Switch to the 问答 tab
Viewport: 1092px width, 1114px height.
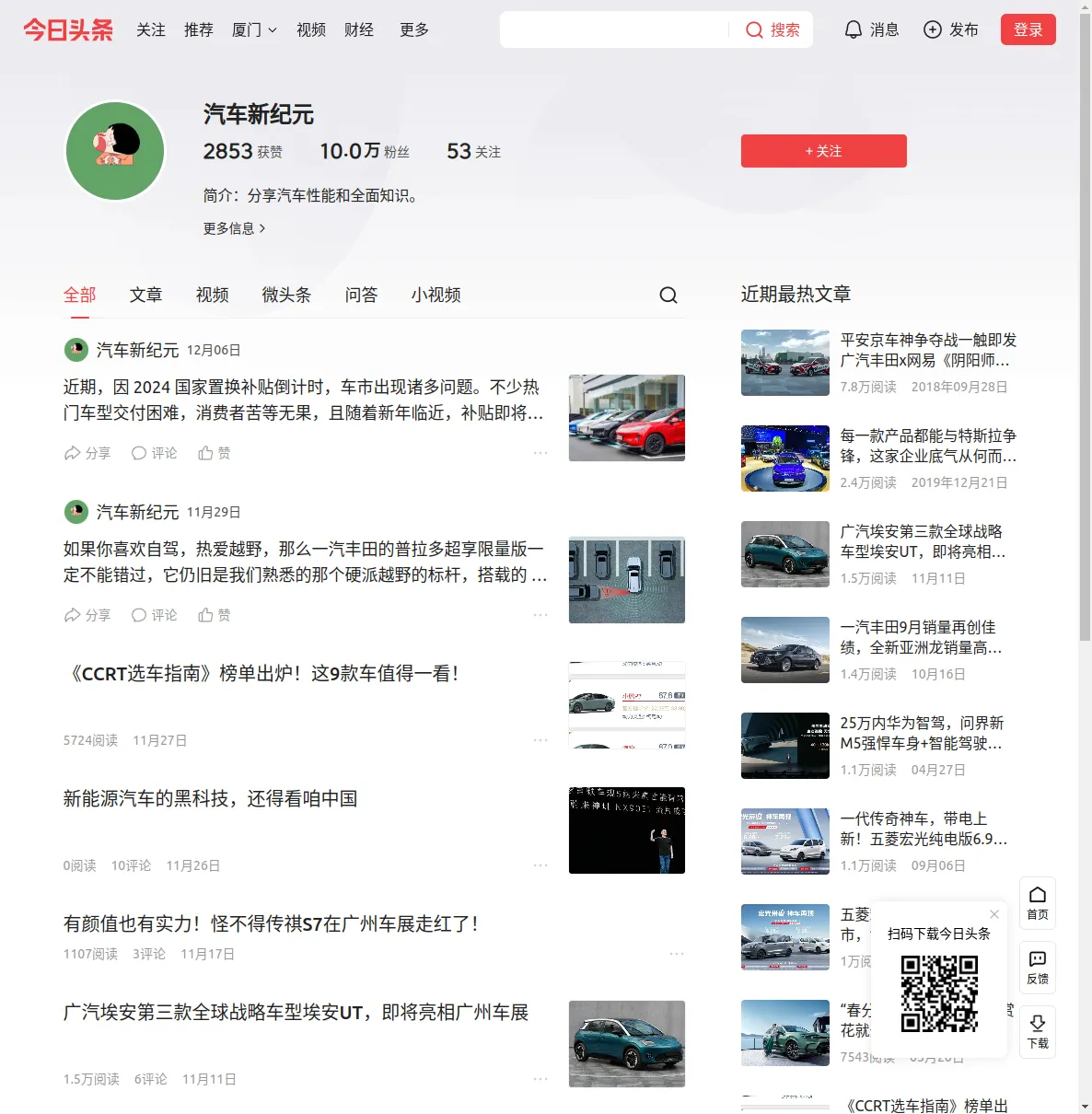point(362,295)
